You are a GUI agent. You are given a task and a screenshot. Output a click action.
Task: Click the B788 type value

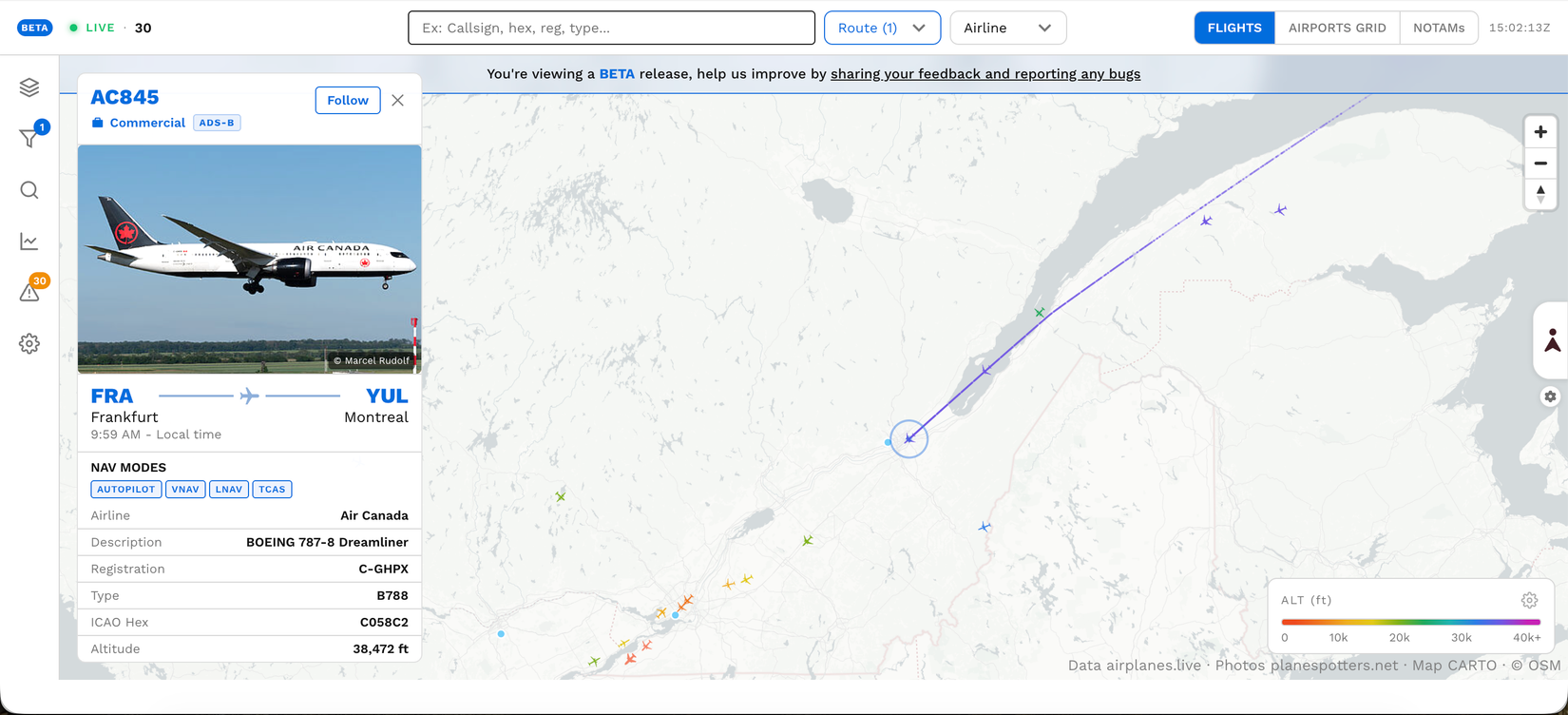click(x=392, y=595)
